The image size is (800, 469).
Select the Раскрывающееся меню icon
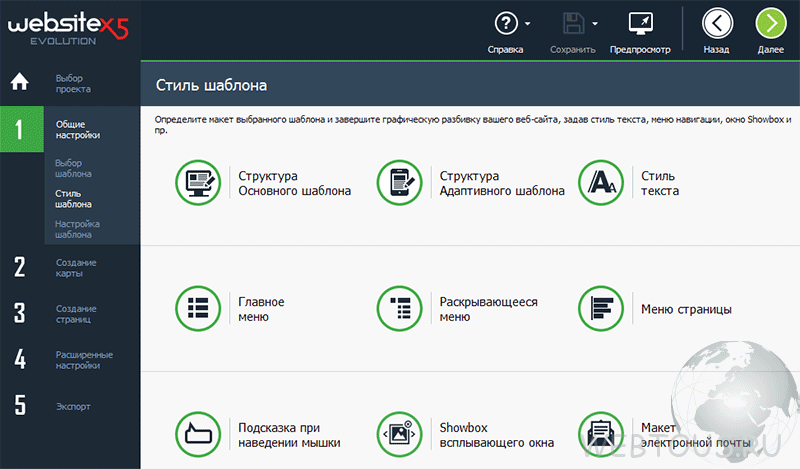tap(399, 309)
